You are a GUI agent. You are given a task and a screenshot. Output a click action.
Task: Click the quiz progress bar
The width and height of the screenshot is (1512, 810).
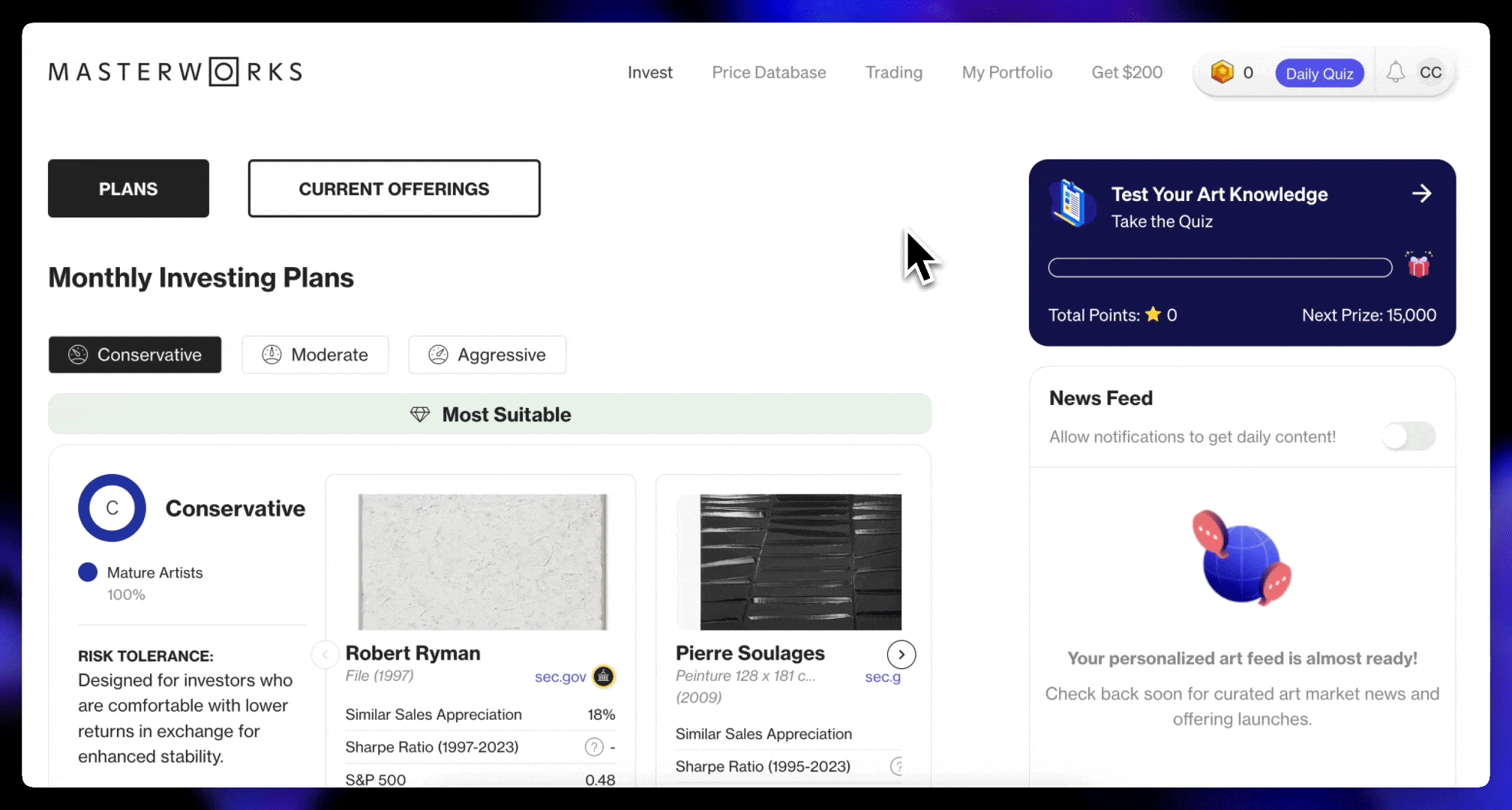tap(1220, 268)
